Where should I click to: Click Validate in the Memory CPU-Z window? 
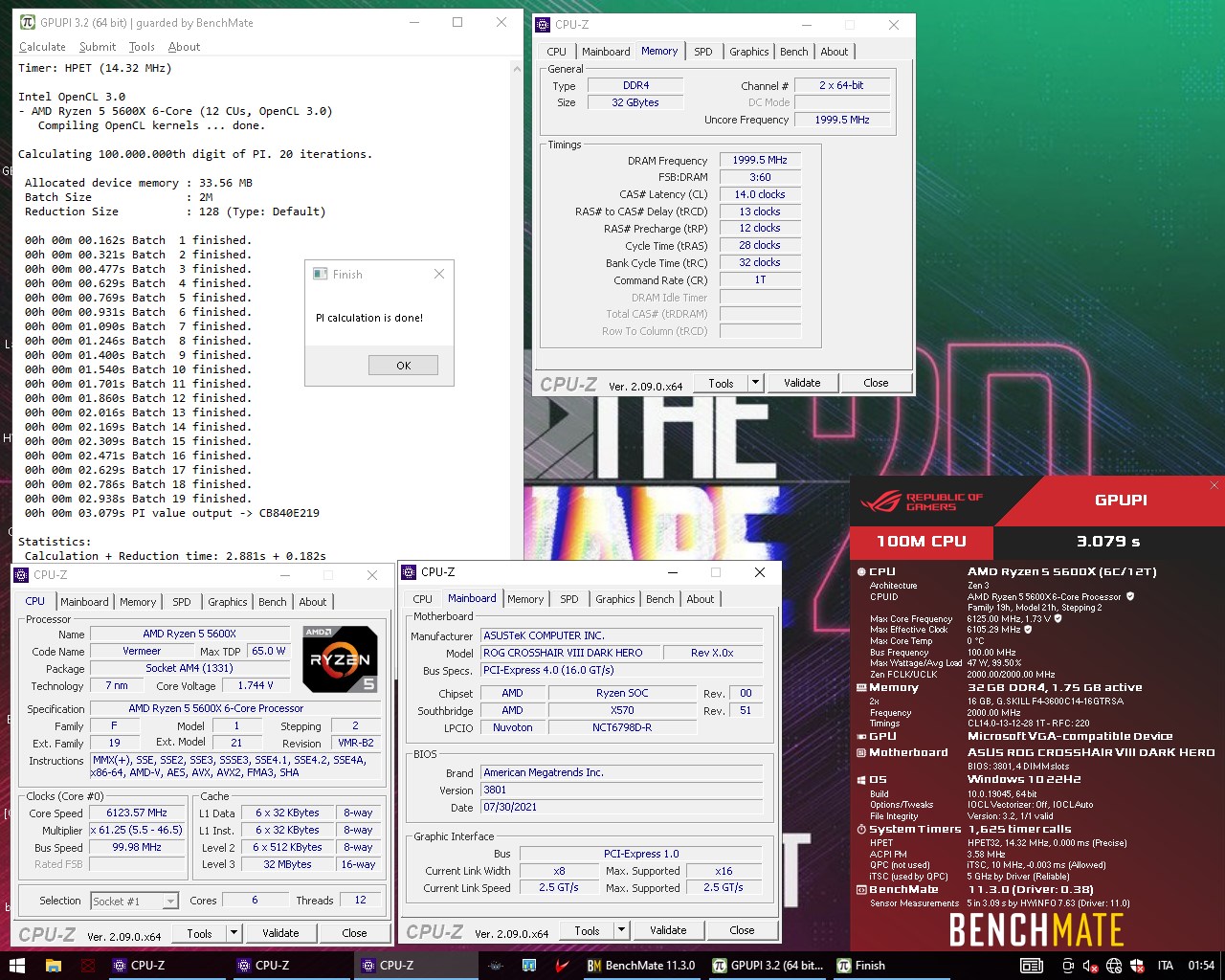(802, 383)
